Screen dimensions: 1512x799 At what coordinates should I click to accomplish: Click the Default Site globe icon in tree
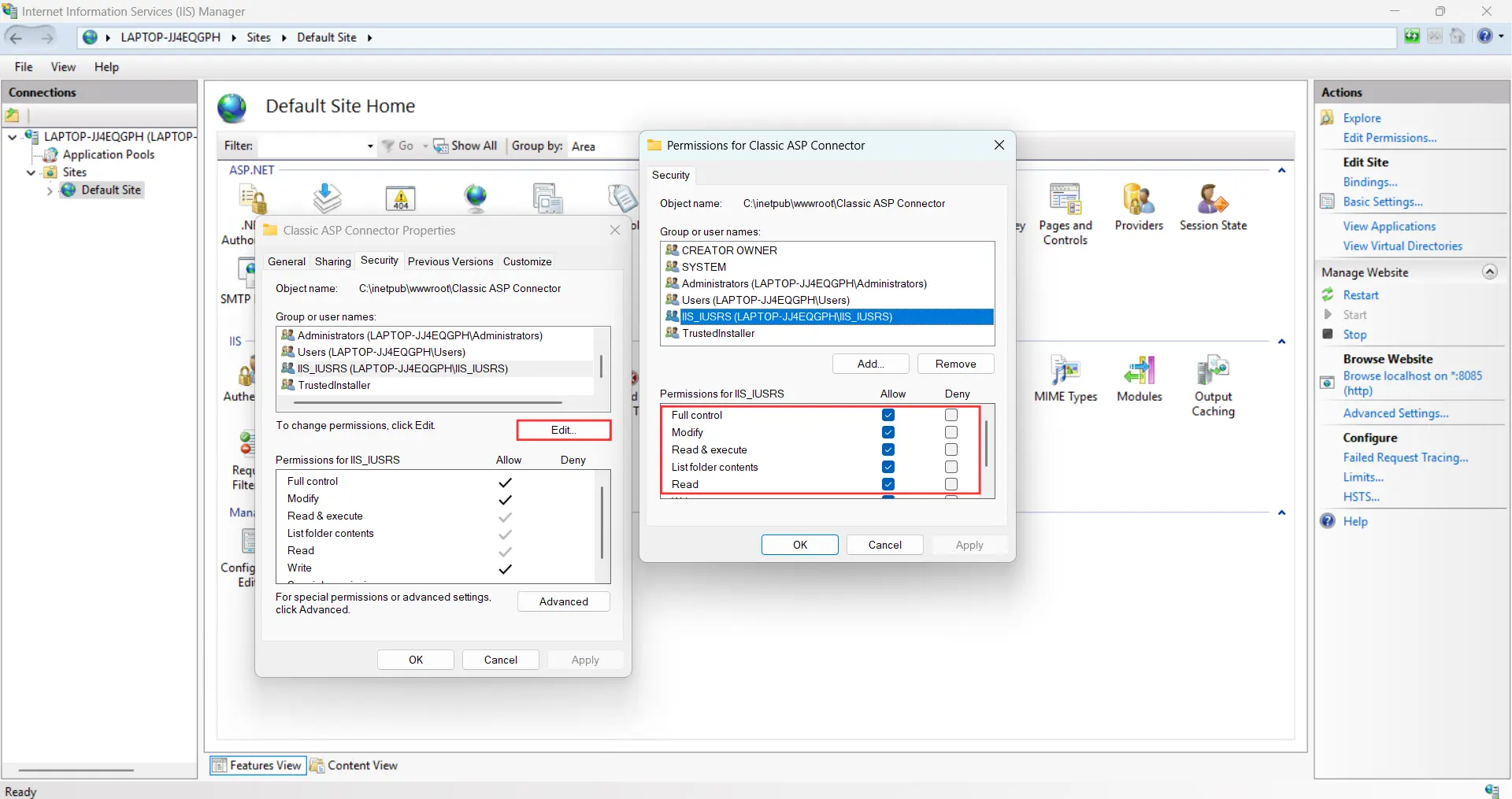(x=69, y=190)
